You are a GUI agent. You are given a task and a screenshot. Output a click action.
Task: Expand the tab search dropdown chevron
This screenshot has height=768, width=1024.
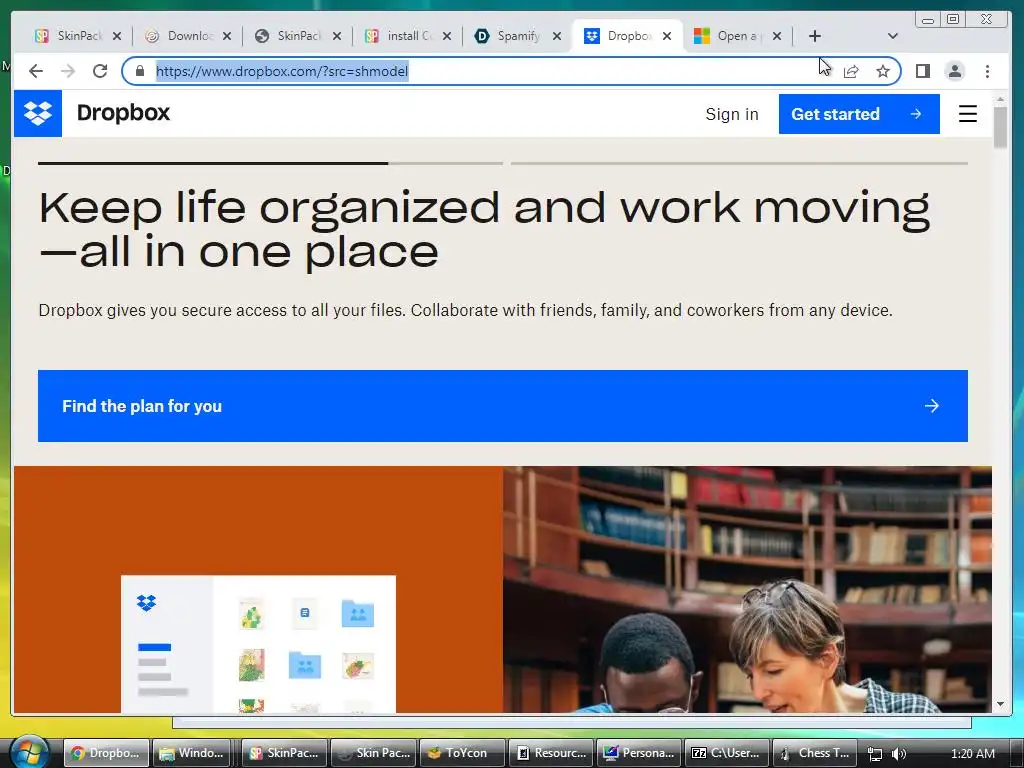893,36
